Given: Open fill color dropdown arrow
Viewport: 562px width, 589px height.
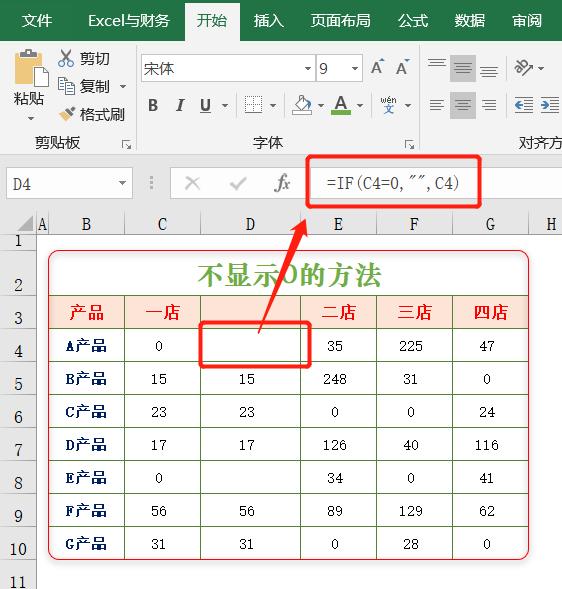Looking at the screenshot, I should pyautogui.click(x=321, y=106).
